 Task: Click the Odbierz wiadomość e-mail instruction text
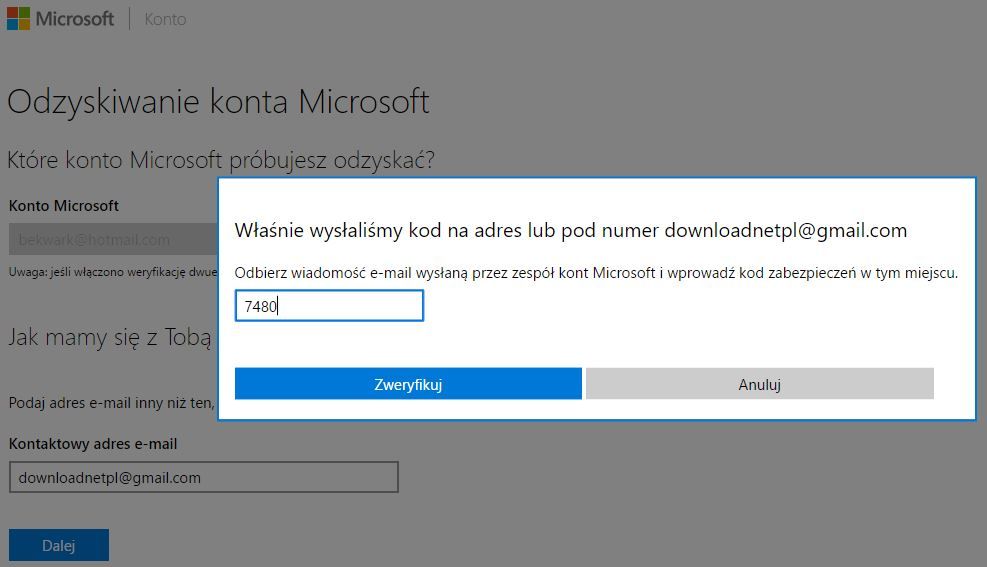(x=596, y=273)
